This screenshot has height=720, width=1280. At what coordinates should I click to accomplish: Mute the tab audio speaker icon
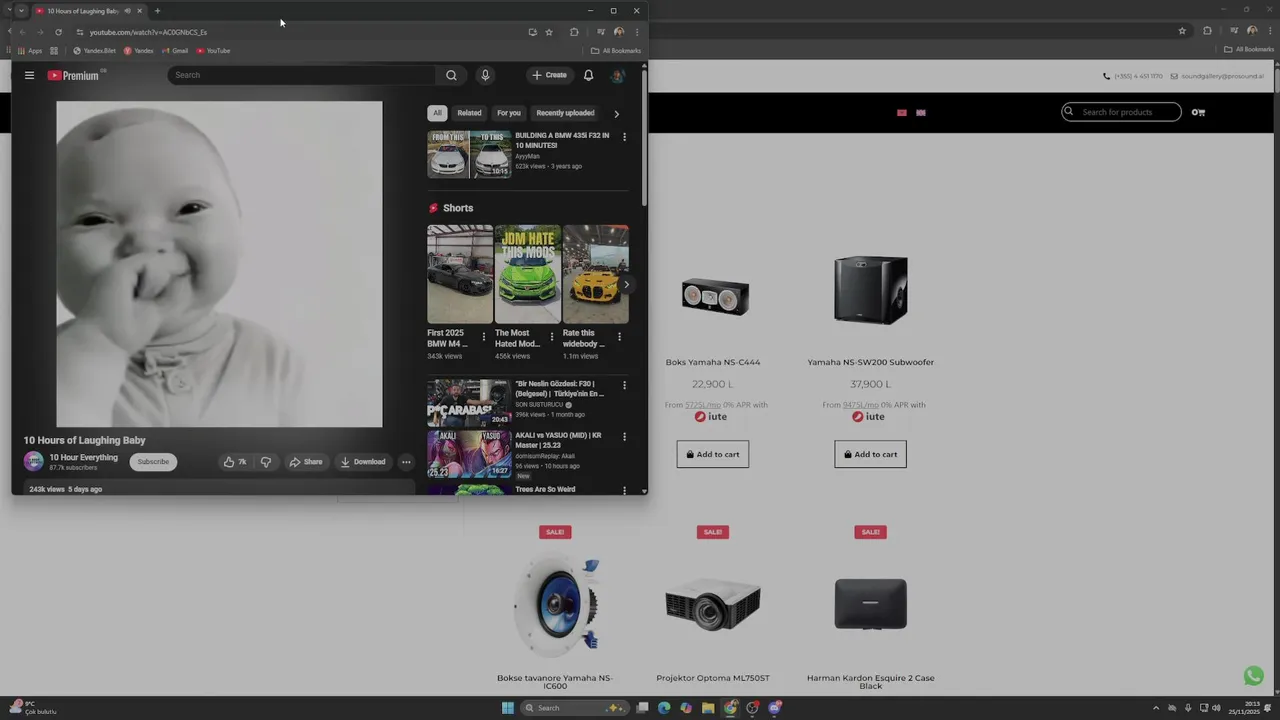pos(127,11)
